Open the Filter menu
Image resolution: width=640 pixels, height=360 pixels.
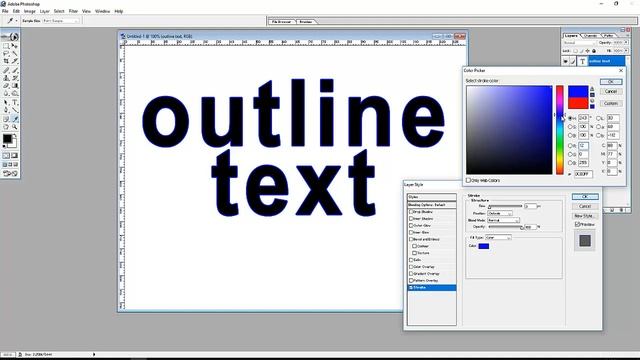[x=73, y=11]
